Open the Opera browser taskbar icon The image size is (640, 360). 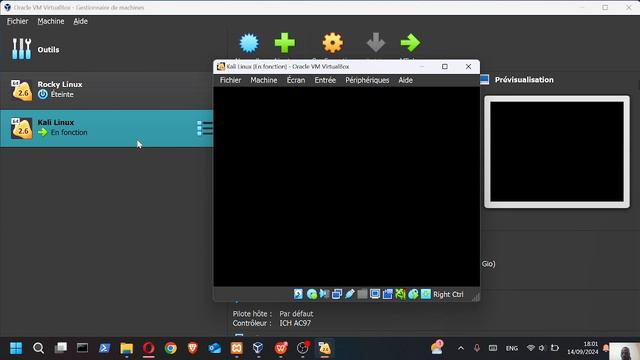click(x=149, y=348)
